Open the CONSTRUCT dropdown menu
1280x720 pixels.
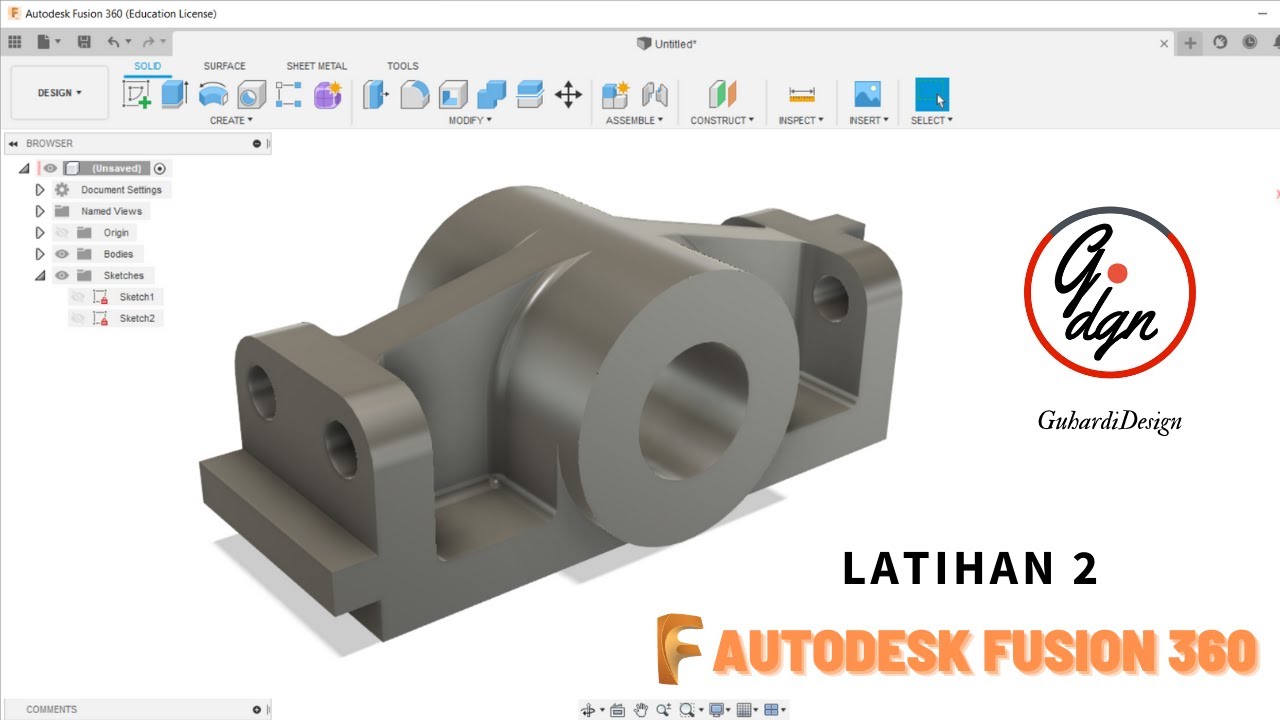pos(722,120)
